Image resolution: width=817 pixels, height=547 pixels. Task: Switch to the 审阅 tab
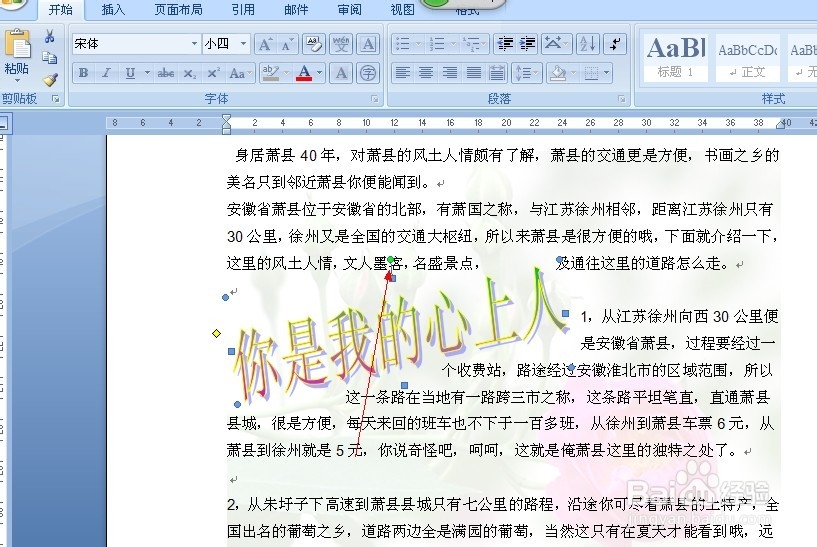point(349,9)
